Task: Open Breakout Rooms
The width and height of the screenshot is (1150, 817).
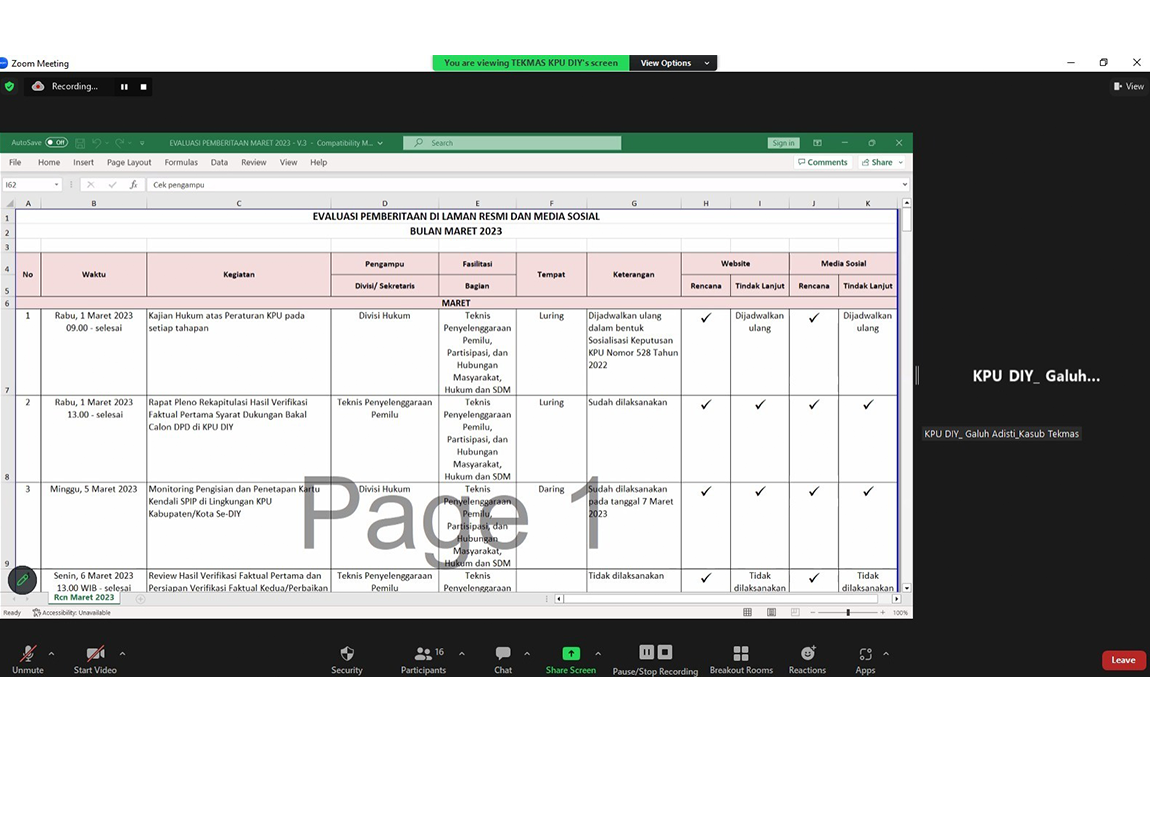Action: click(x=741, y=654)
